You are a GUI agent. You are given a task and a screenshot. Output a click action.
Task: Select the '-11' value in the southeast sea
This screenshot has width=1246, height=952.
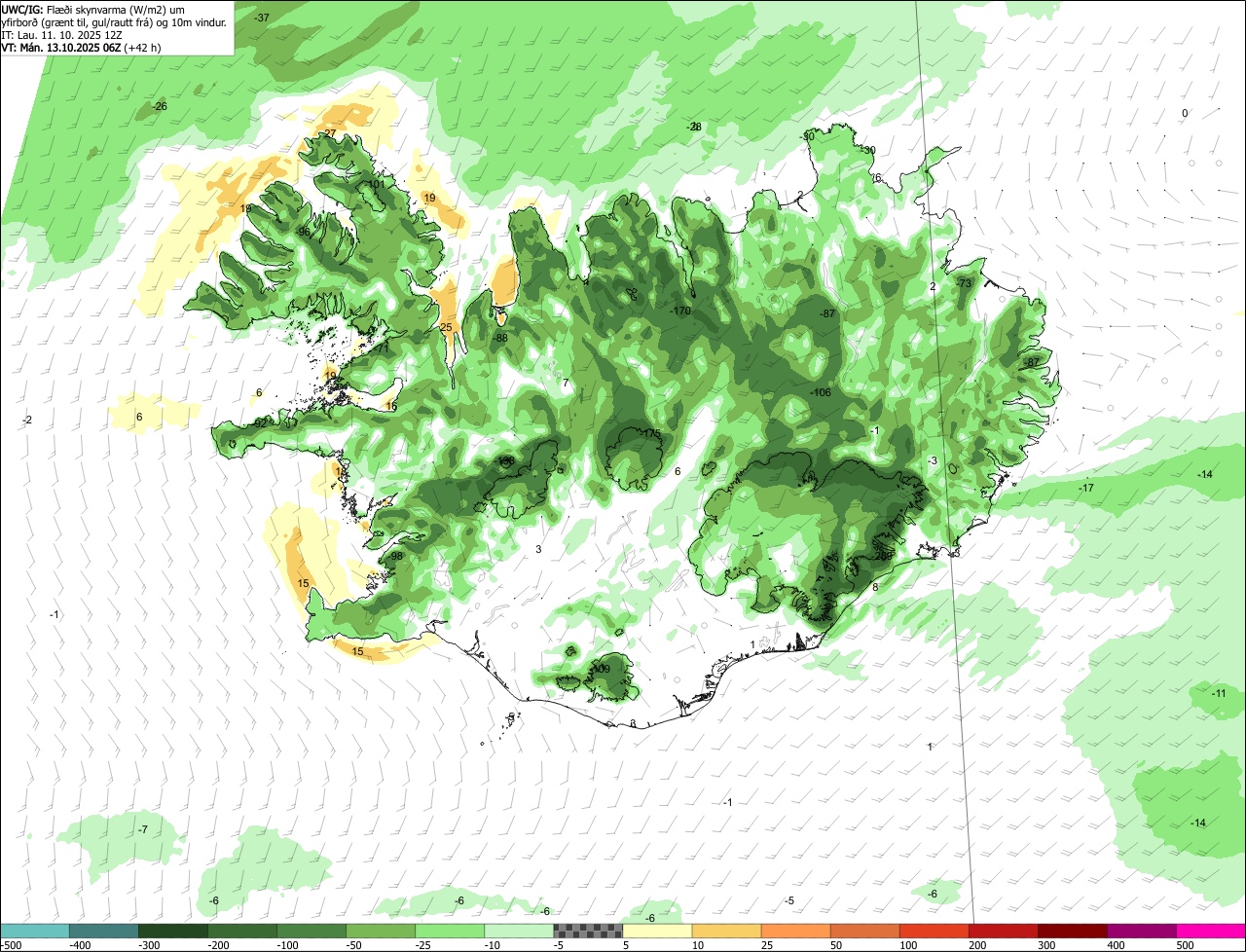1219,693
